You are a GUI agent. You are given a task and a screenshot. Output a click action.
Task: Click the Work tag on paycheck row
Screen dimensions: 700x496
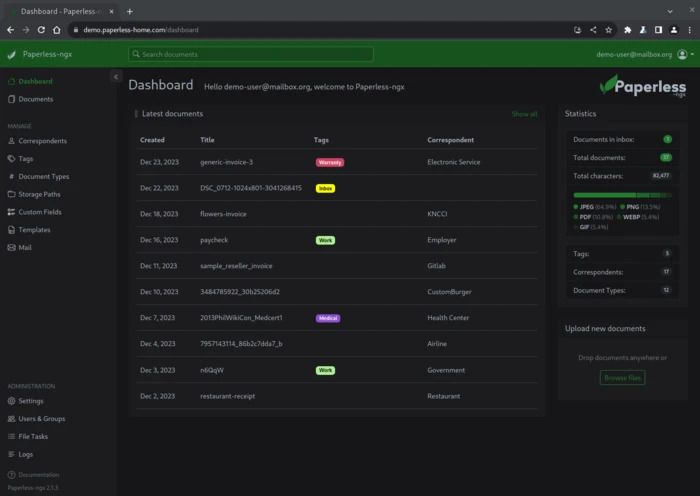(325, 240)
